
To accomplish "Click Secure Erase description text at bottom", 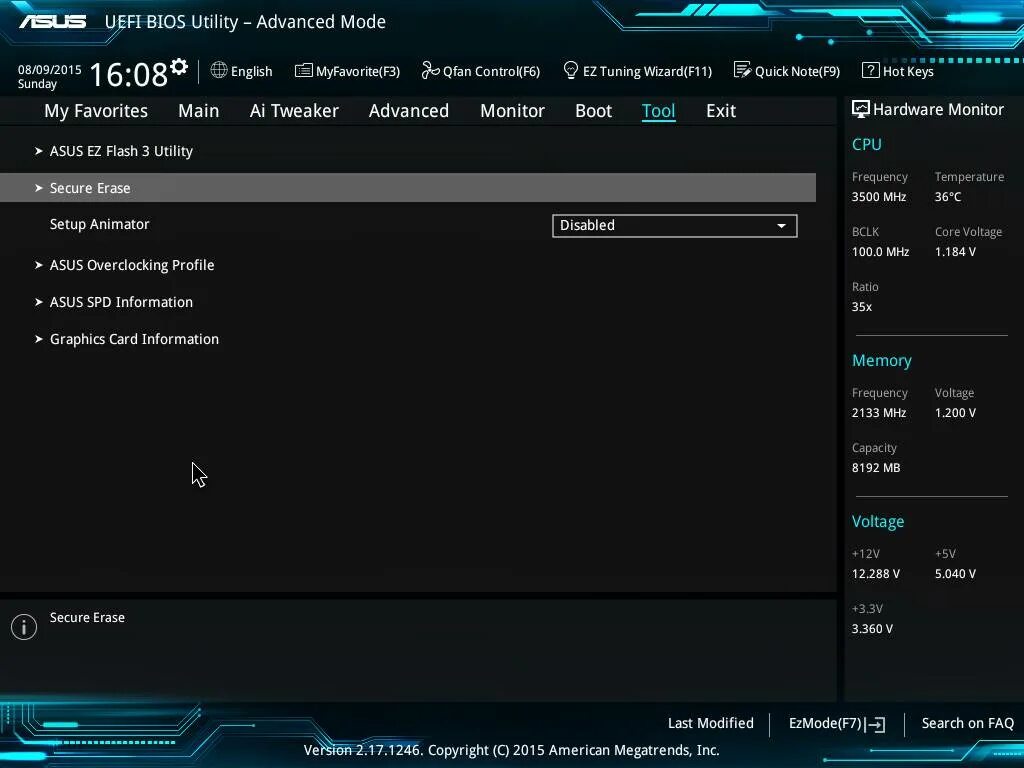I will 87,618.
